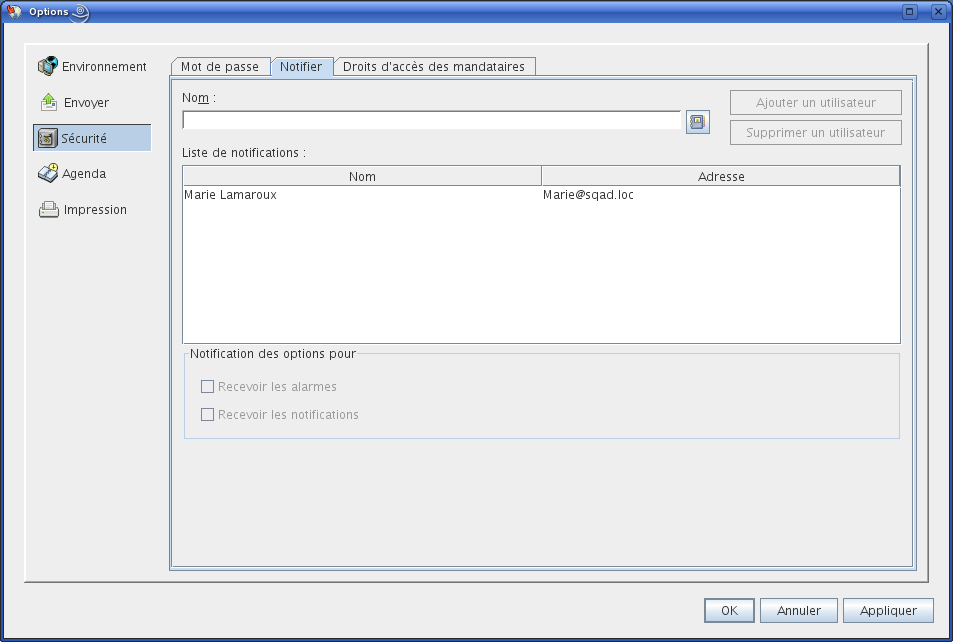Enable Recevoir les notifications
Viewport: 953px width, 642px height.
[x=207, y=414]
